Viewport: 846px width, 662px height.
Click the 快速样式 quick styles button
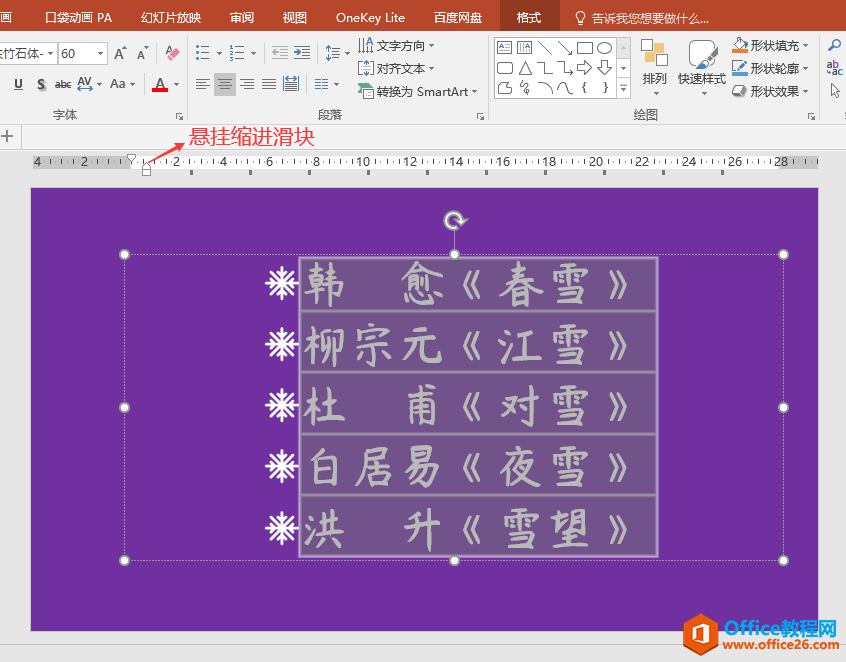701,64
